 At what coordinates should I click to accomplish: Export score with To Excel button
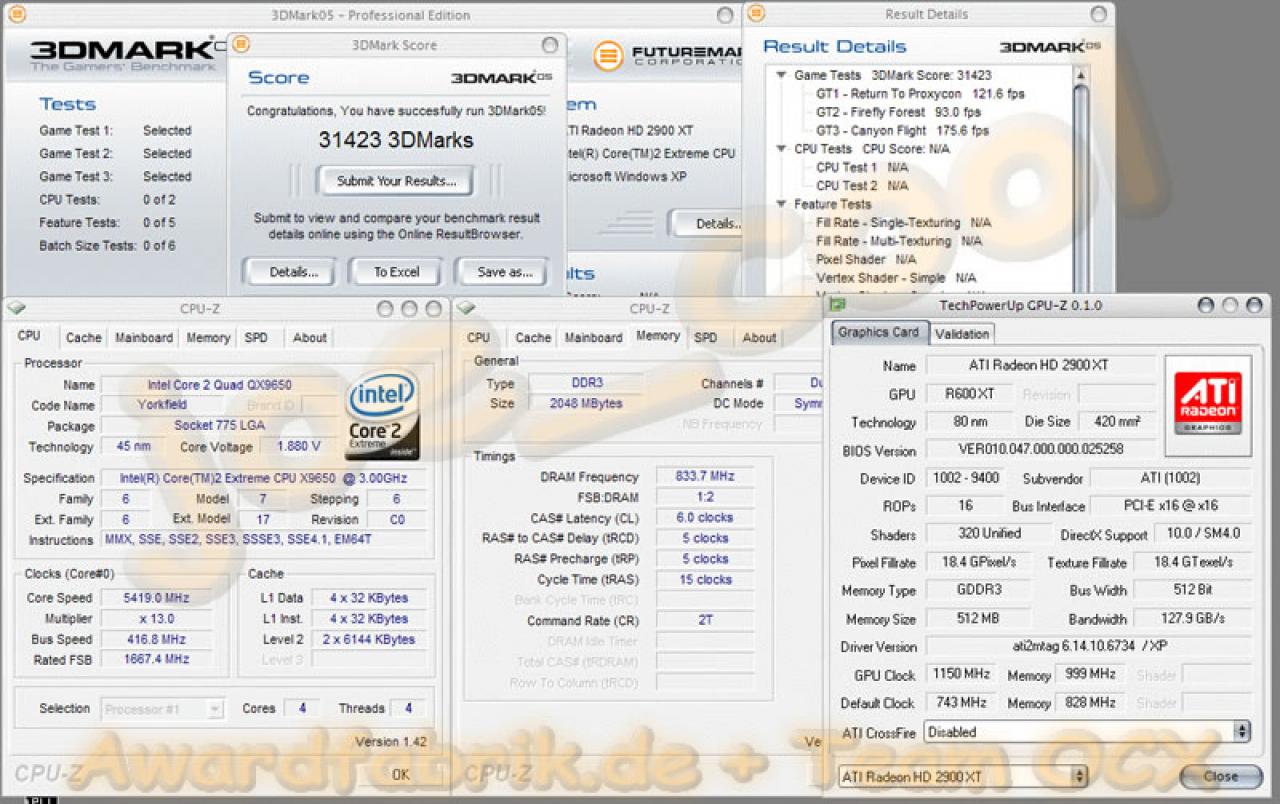[396, 272]
